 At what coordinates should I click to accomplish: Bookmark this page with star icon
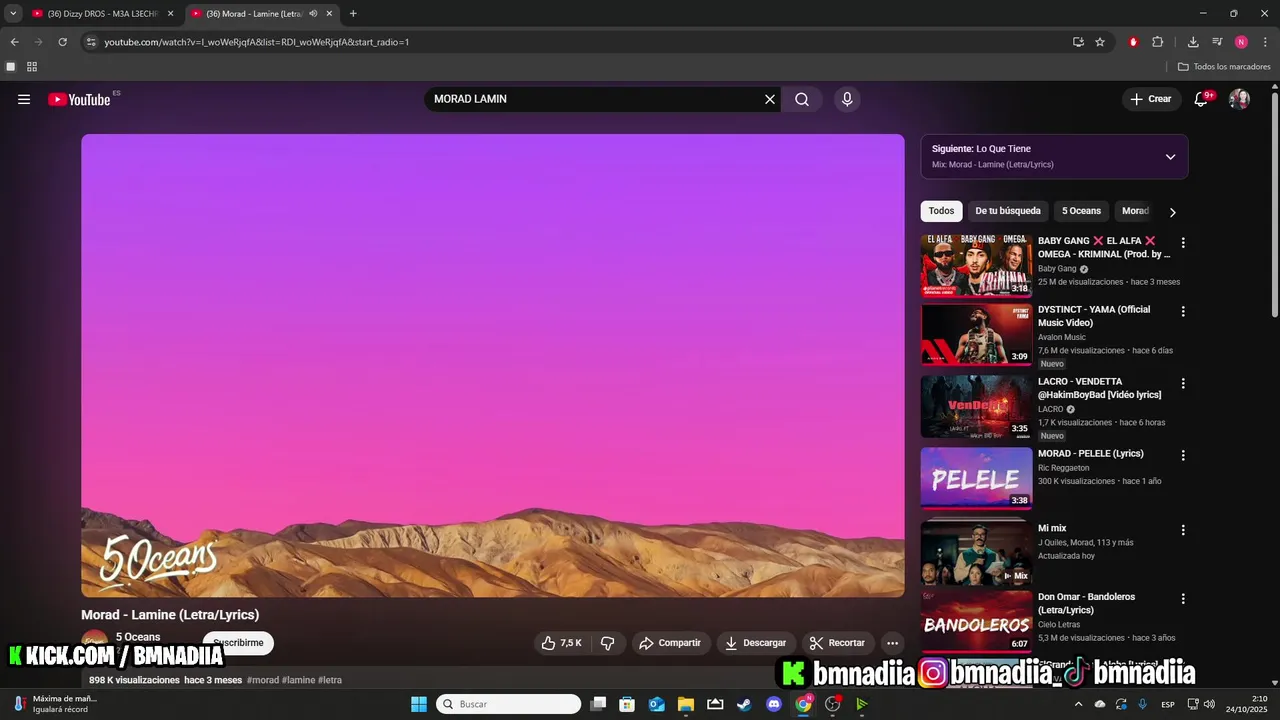[1100, 42]
